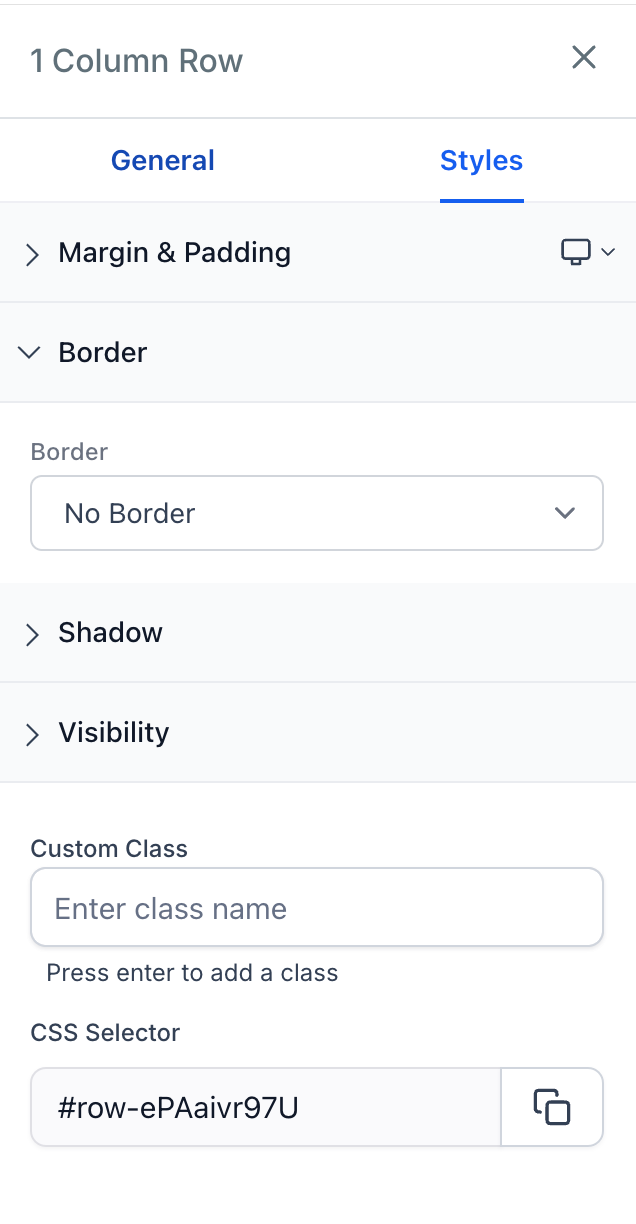Click the Border section heading text
This screenshot has width=636, height=1224.
point(103,353)
